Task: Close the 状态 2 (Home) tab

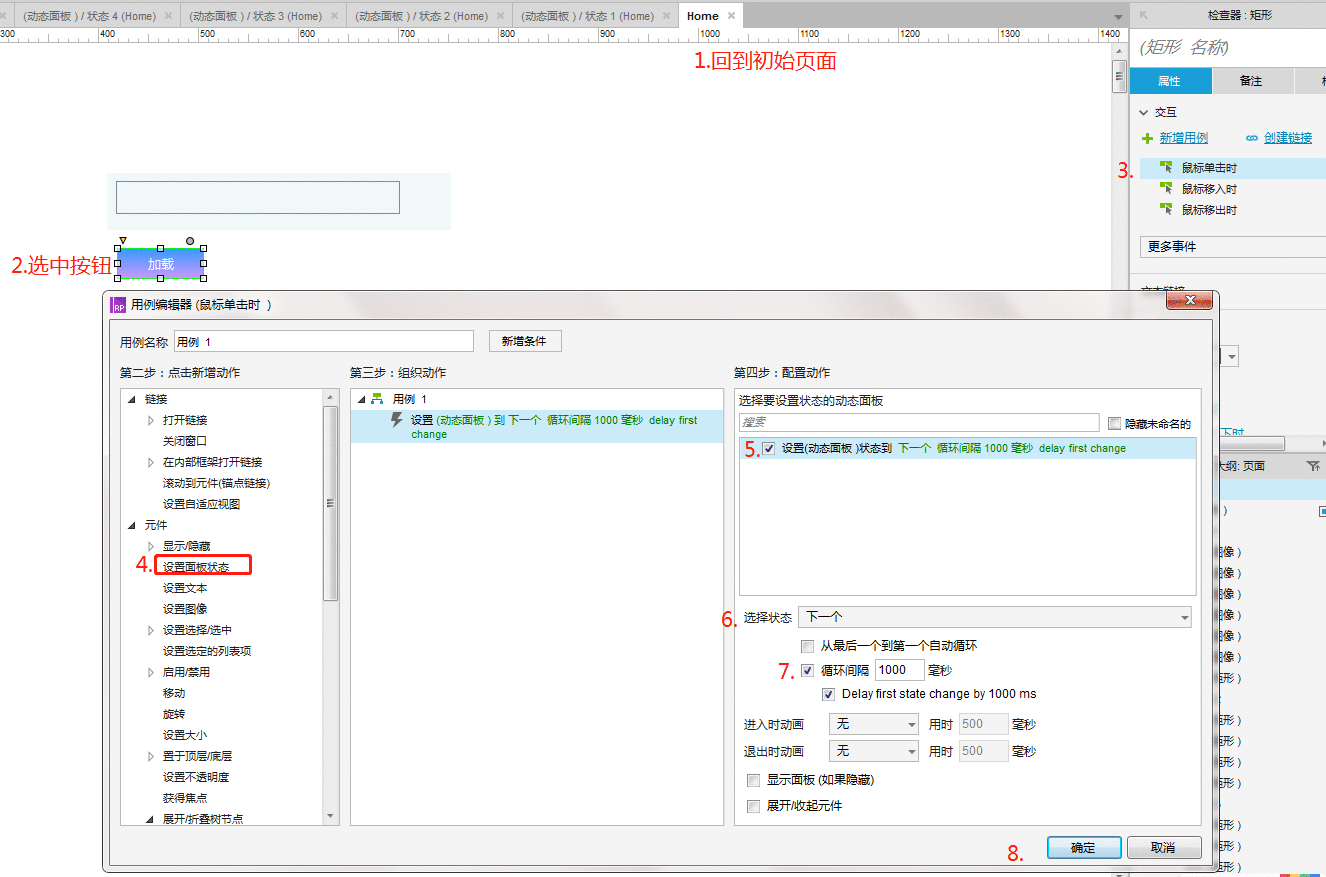Action: click(x=499, y=16)
